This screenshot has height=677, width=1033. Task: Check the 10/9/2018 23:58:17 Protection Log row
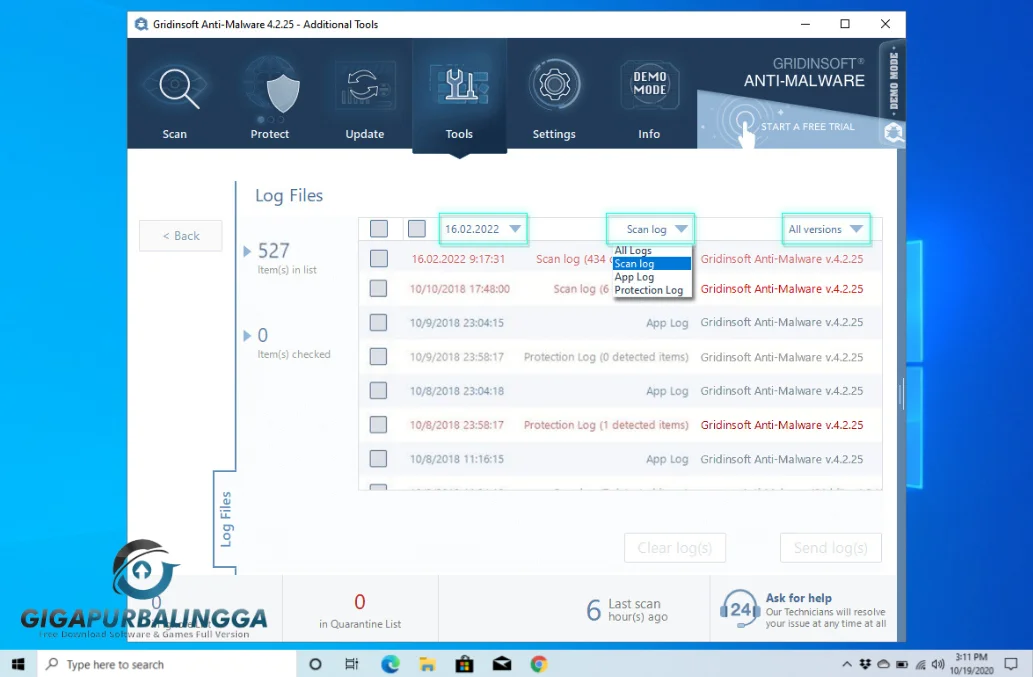(378, 356)
